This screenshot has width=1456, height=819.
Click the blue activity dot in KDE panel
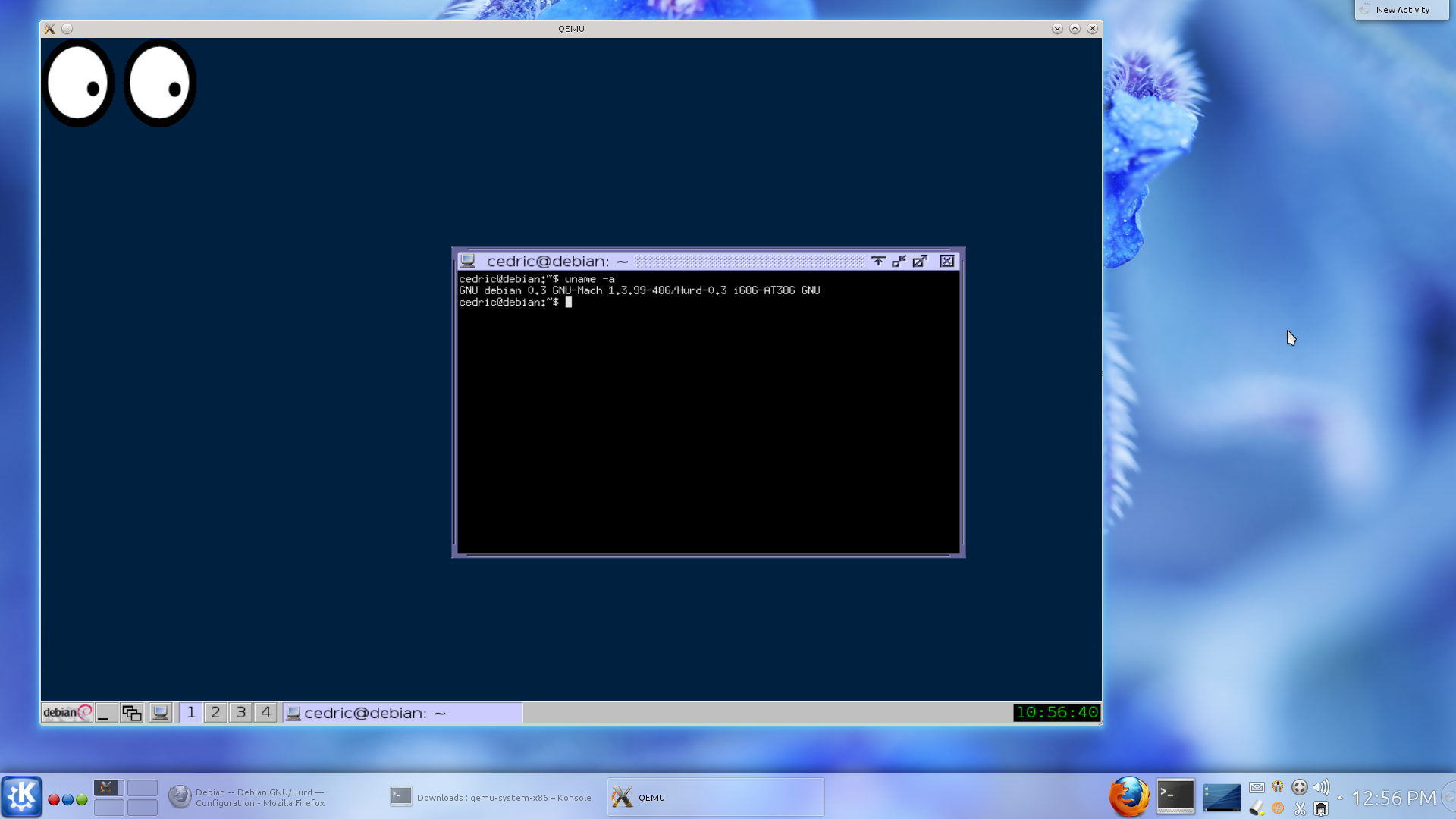[x=67, y=799]
